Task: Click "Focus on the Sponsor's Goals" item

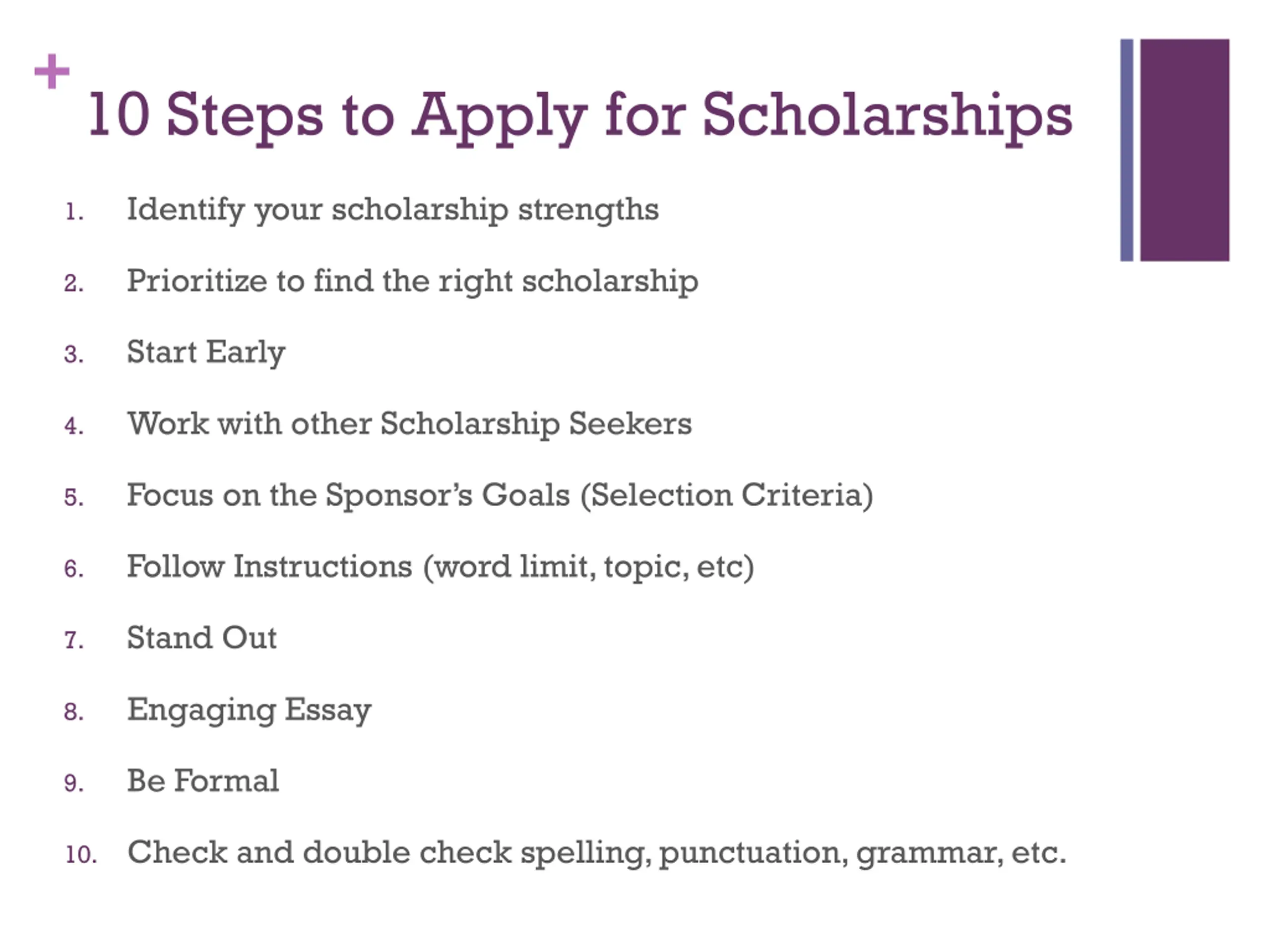Action: (500, 495)
